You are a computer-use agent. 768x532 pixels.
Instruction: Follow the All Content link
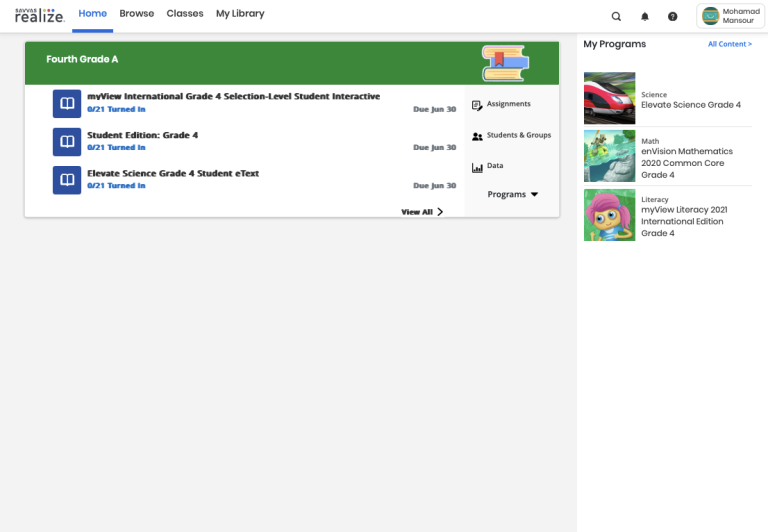point(729,44)
